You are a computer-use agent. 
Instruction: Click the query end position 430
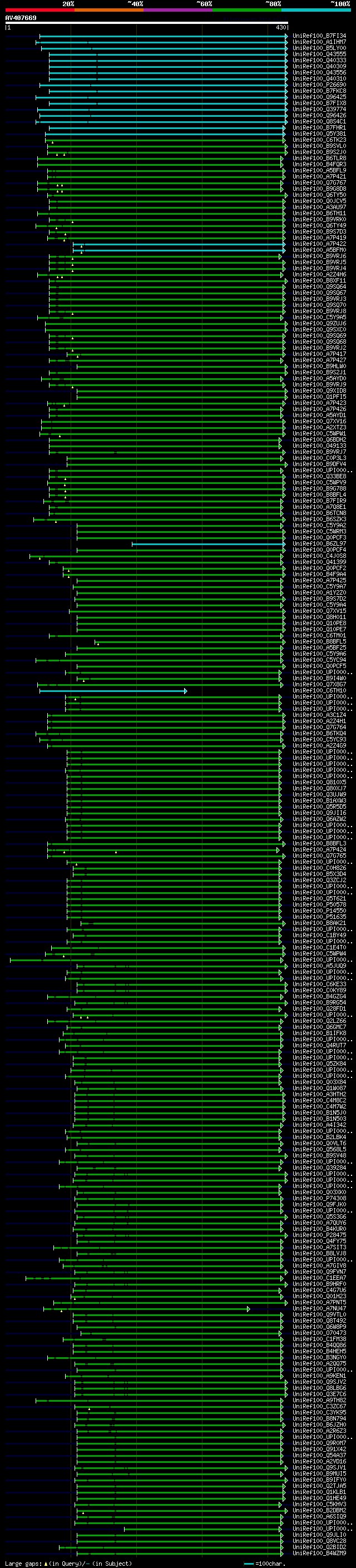pyautogui.click(x=280, y=27)
